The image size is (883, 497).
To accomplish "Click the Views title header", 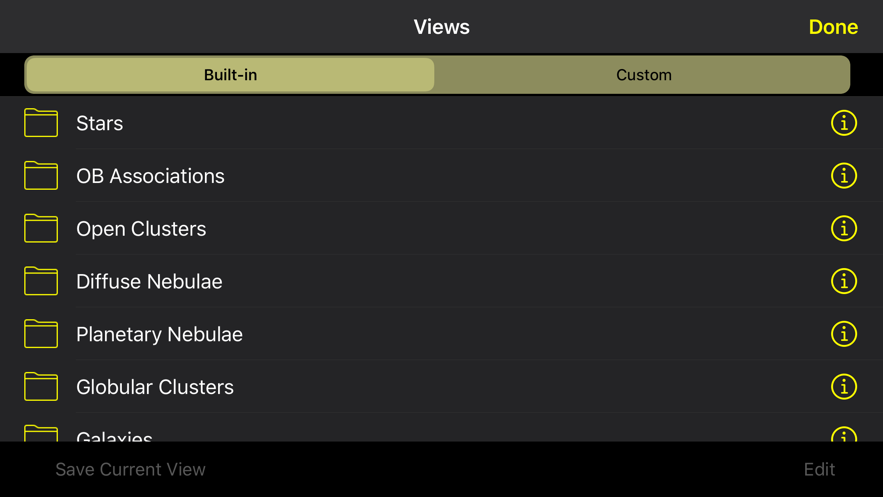I will click(441, 27).
